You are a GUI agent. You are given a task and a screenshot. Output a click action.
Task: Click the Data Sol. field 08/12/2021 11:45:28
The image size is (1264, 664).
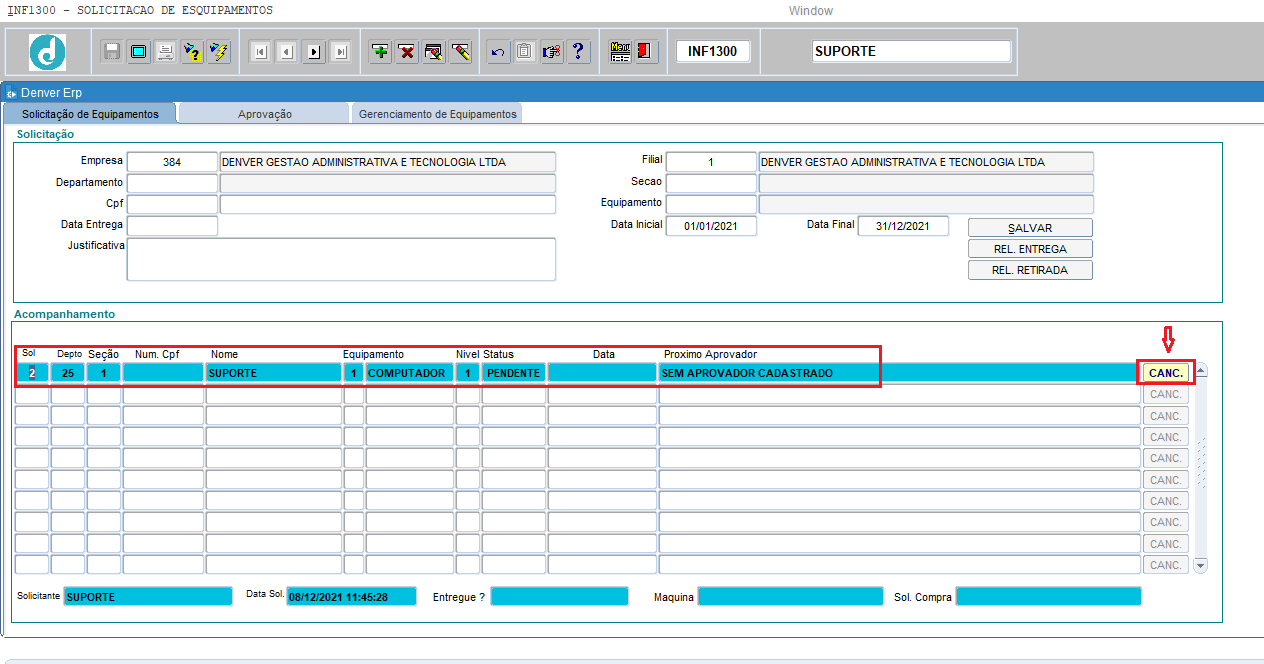pyautogui.click(x=351, y=597)
